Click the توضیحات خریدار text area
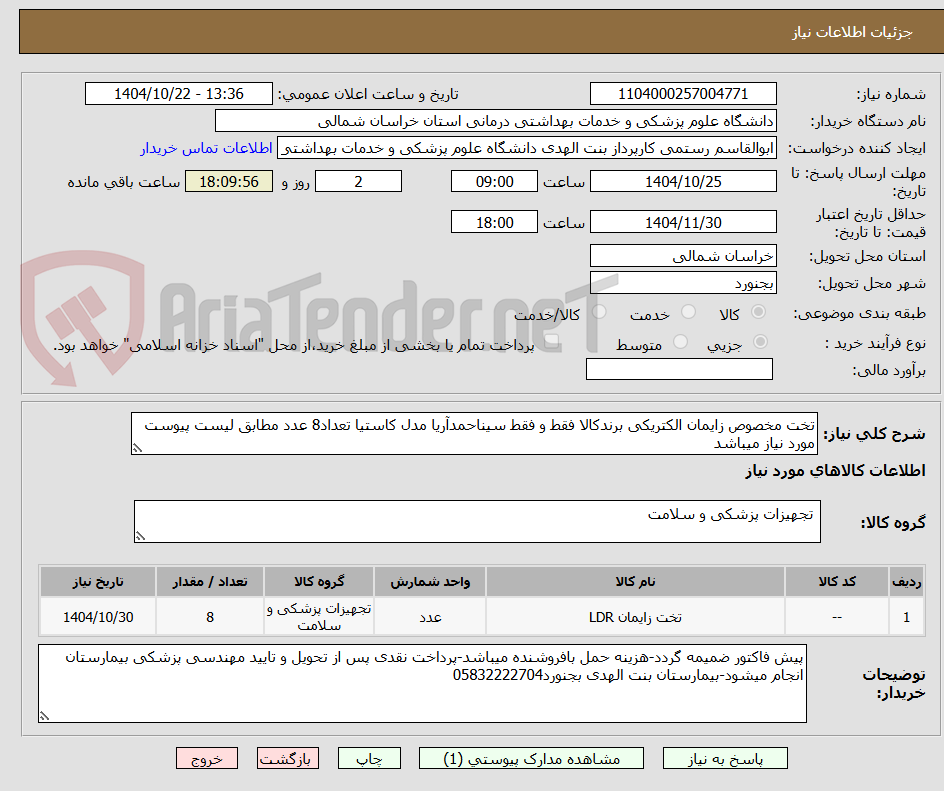This screenshot has width=944, height=791. pyautogui.click(x=422, y=683)
